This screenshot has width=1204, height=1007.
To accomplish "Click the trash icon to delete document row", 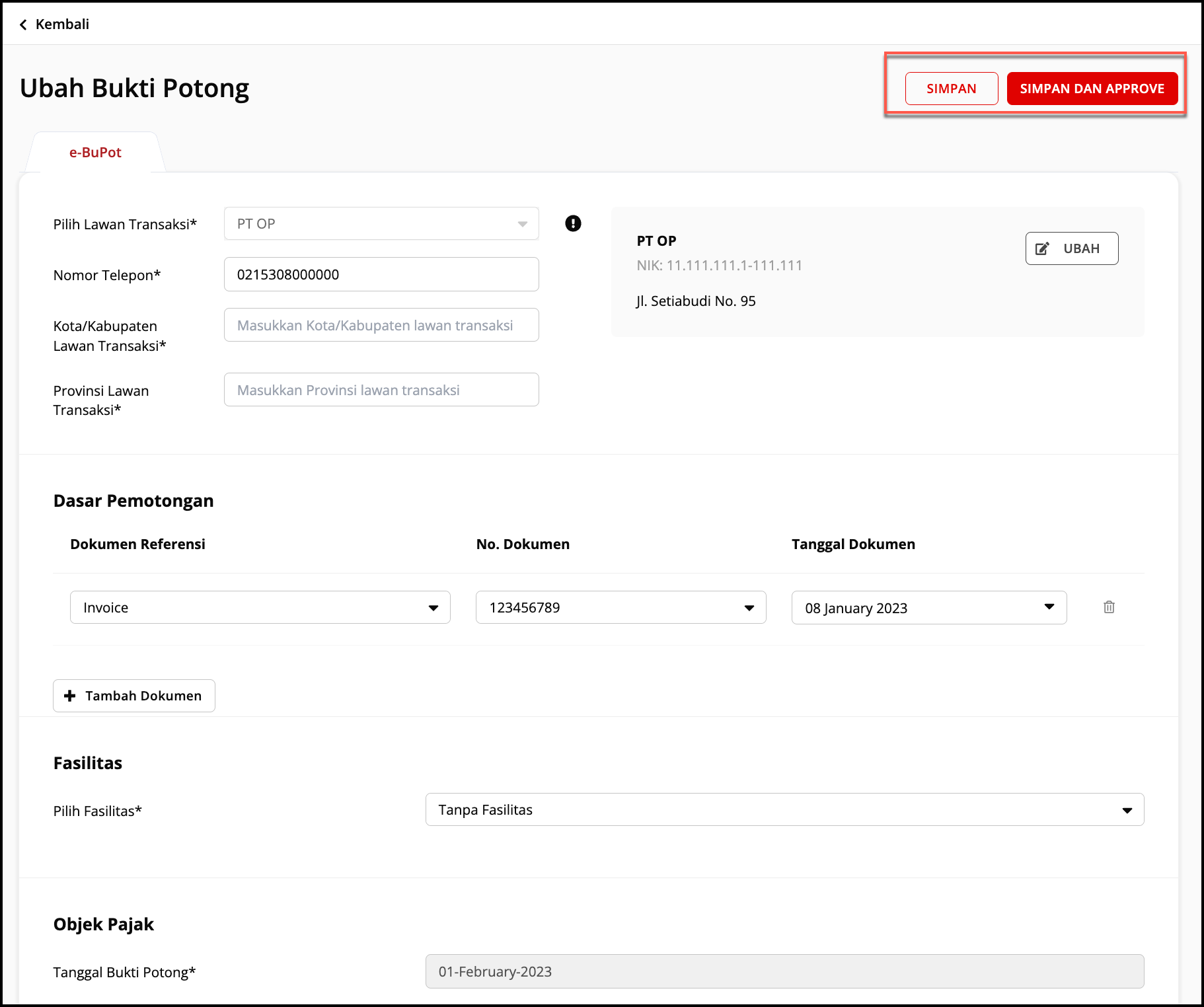I will pyautogui.click(x=1109, y=607).
